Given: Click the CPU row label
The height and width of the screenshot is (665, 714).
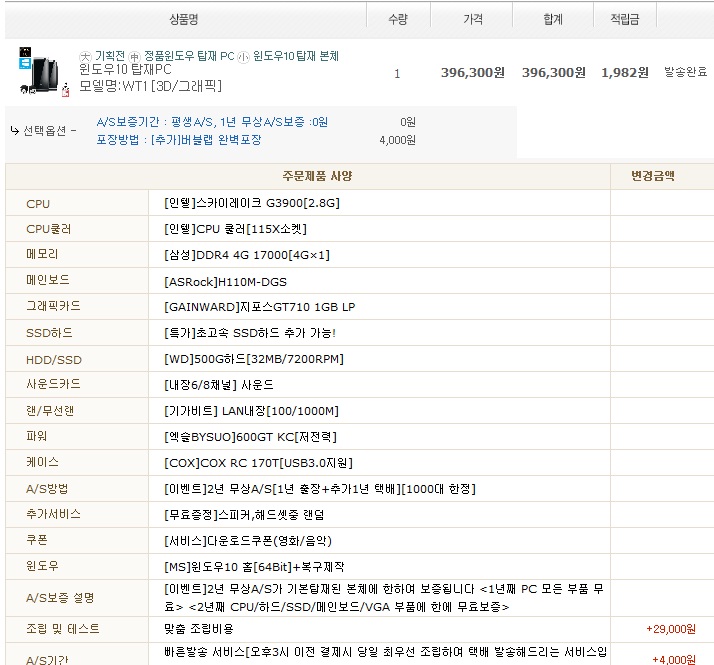Looking at the screenshot, I should (38, 204).
